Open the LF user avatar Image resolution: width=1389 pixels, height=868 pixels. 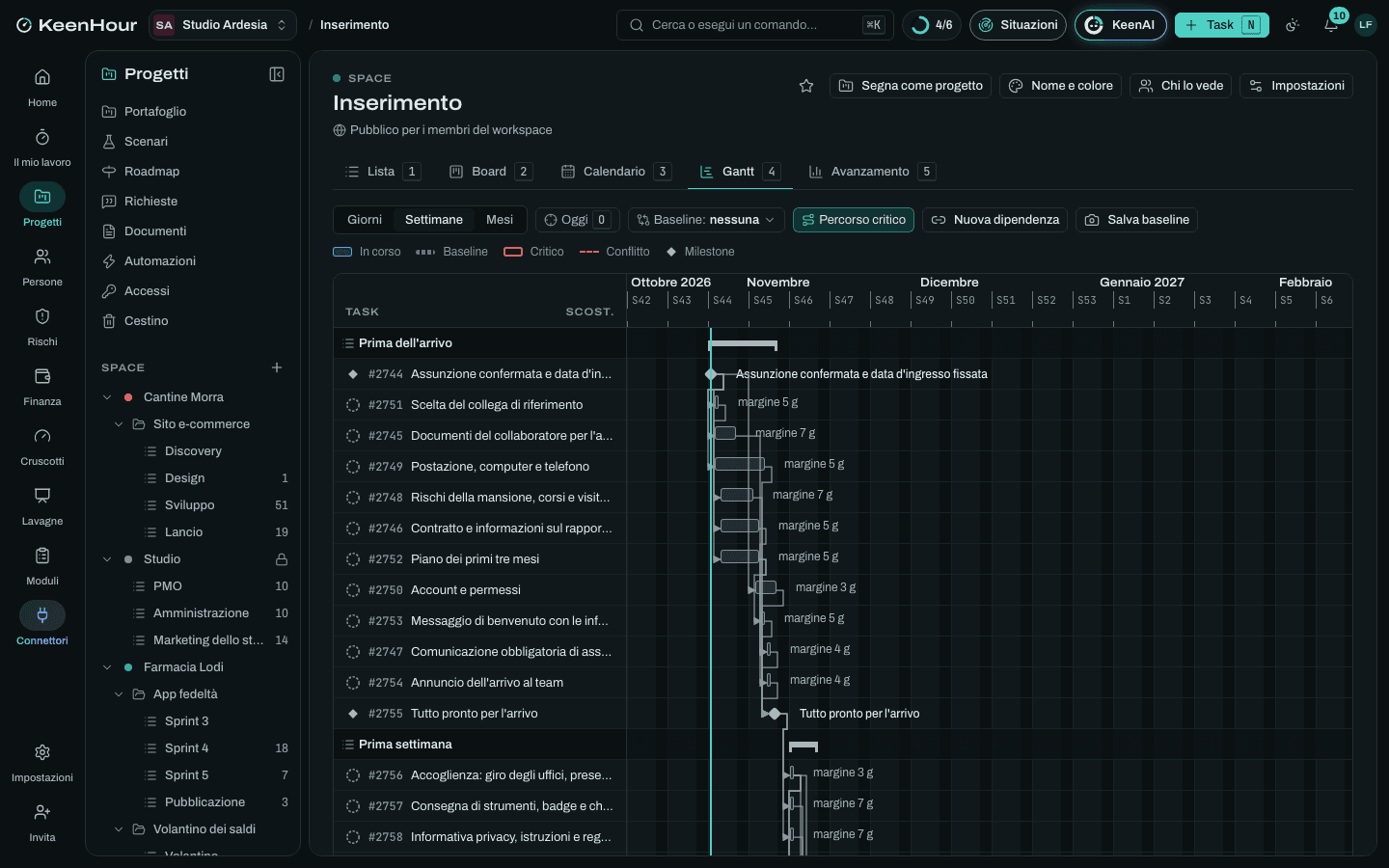(1365, 25)
